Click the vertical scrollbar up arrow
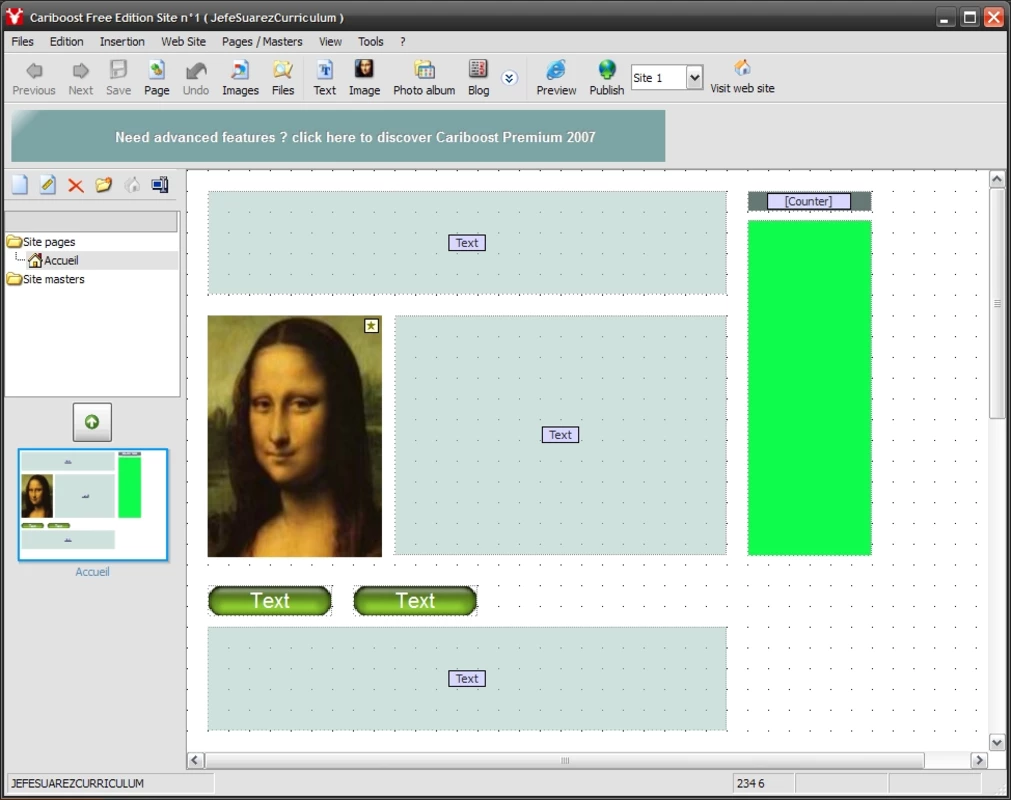Image resolution: width=1011 pixels, height=800 pixels. [997, 179]
